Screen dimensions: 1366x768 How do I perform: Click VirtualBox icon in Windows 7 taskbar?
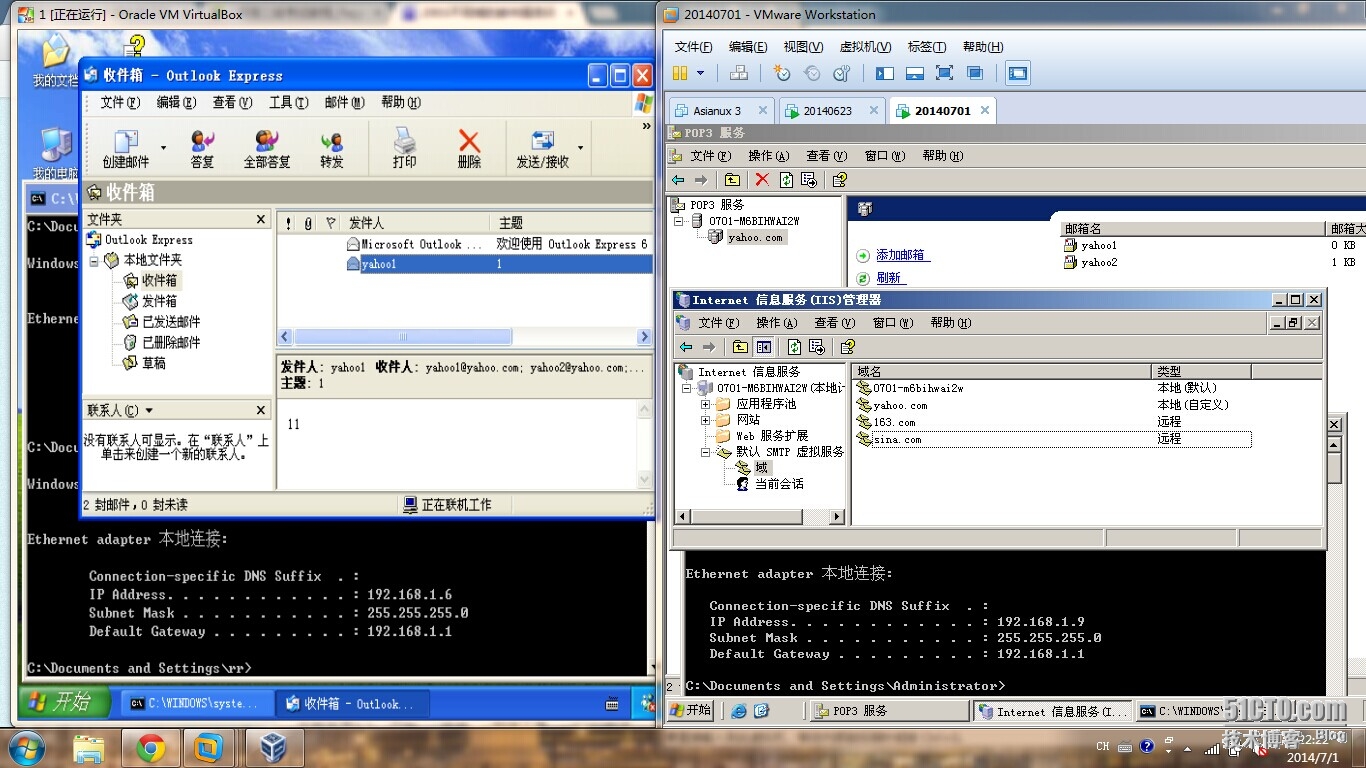(x=272, y=748)
